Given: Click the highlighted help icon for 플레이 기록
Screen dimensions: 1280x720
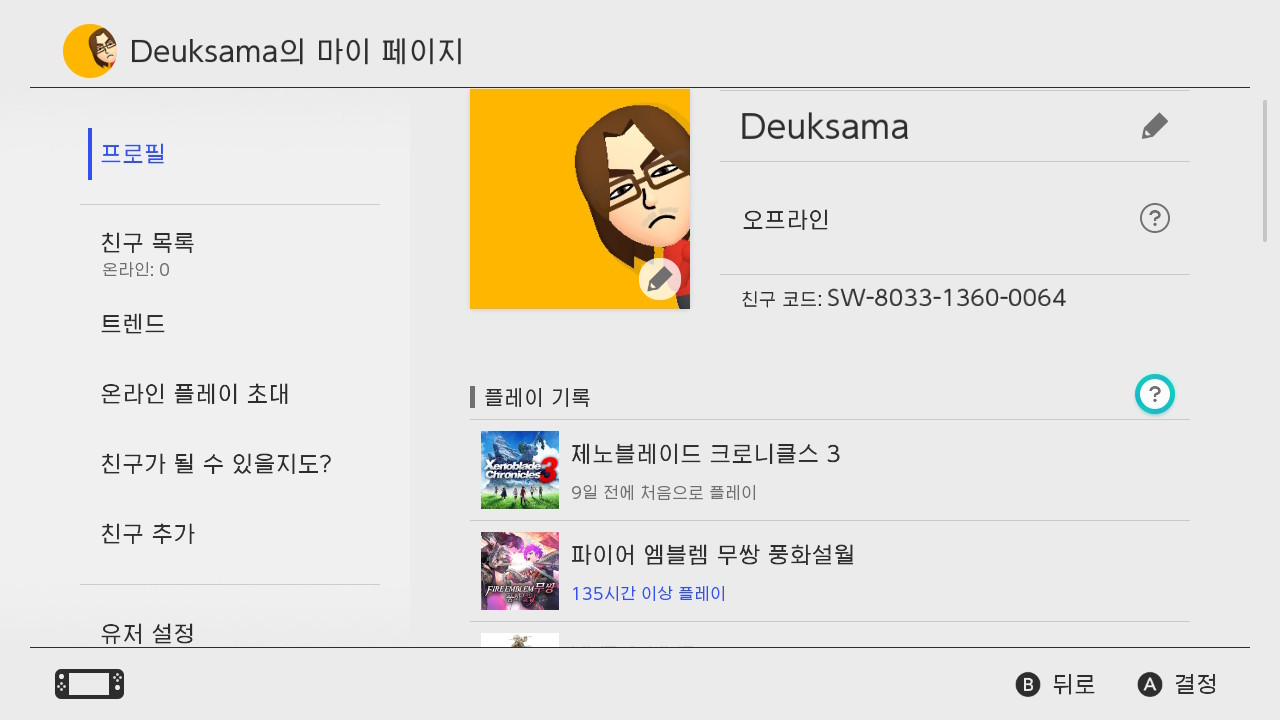Looking at the screenshot, I should (x=1155, y=394).
